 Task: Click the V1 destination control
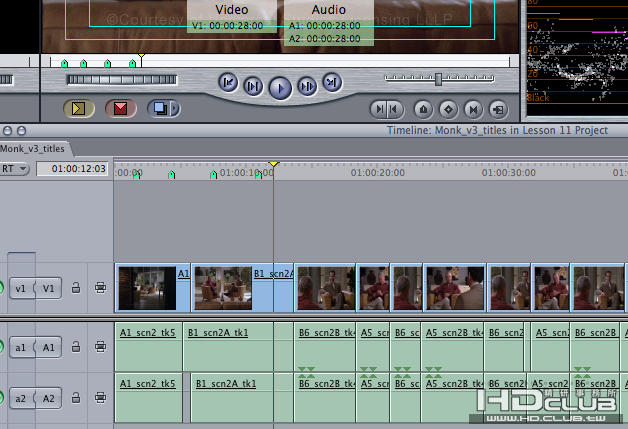(48, 288)
